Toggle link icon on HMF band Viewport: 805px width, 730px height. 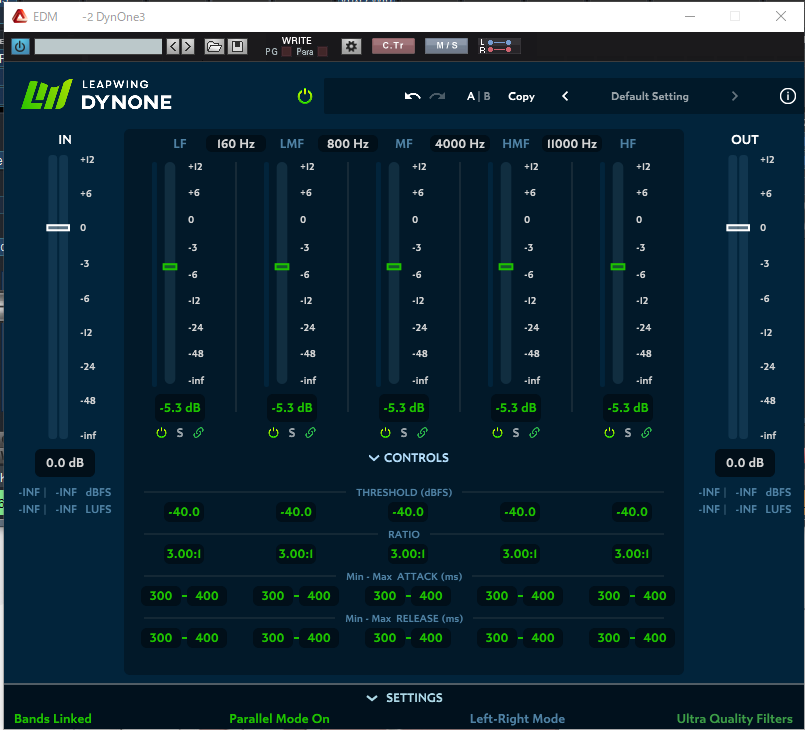coord(534,433)
